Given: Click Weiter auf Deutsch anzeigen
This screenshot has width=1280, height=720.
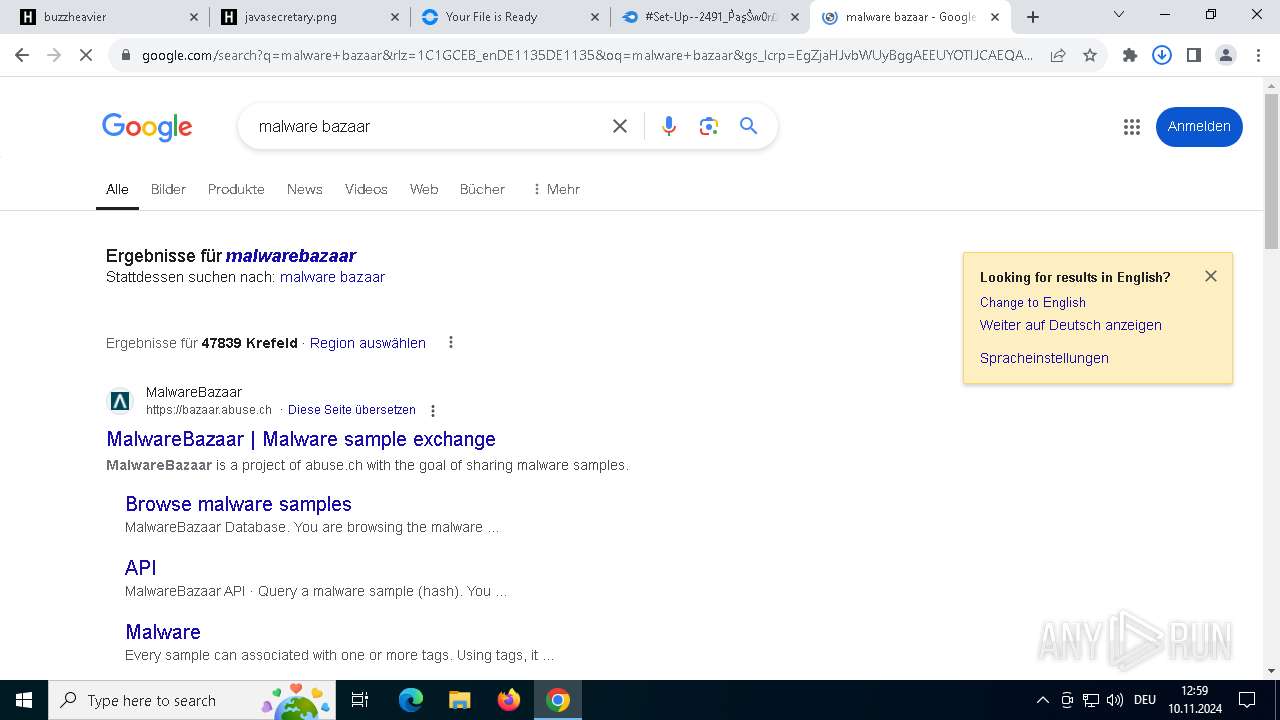Looking at the screenshot, I should coord(1071,325).
